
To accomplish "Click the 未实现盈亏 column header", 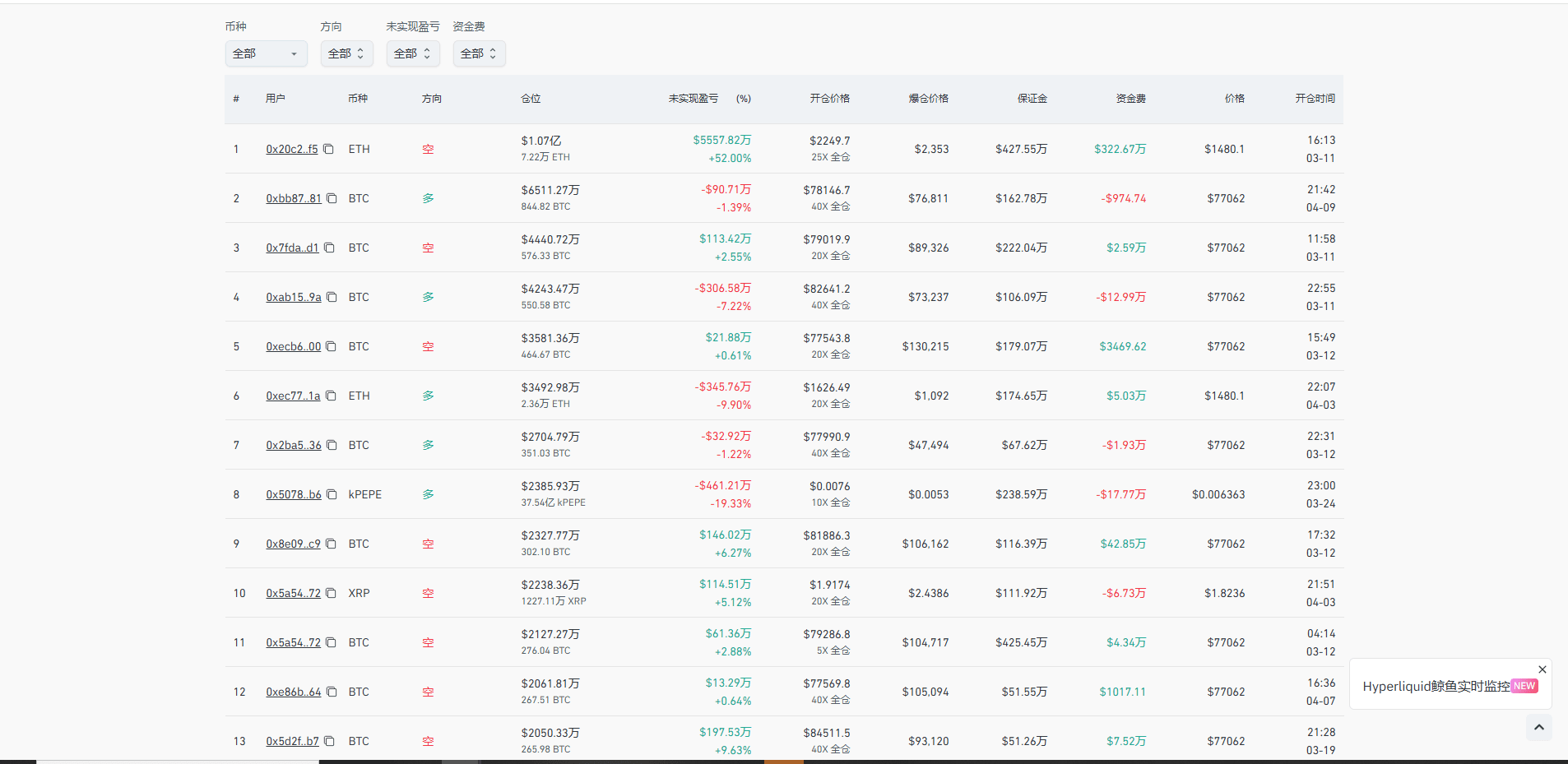I will coord(693,99).
